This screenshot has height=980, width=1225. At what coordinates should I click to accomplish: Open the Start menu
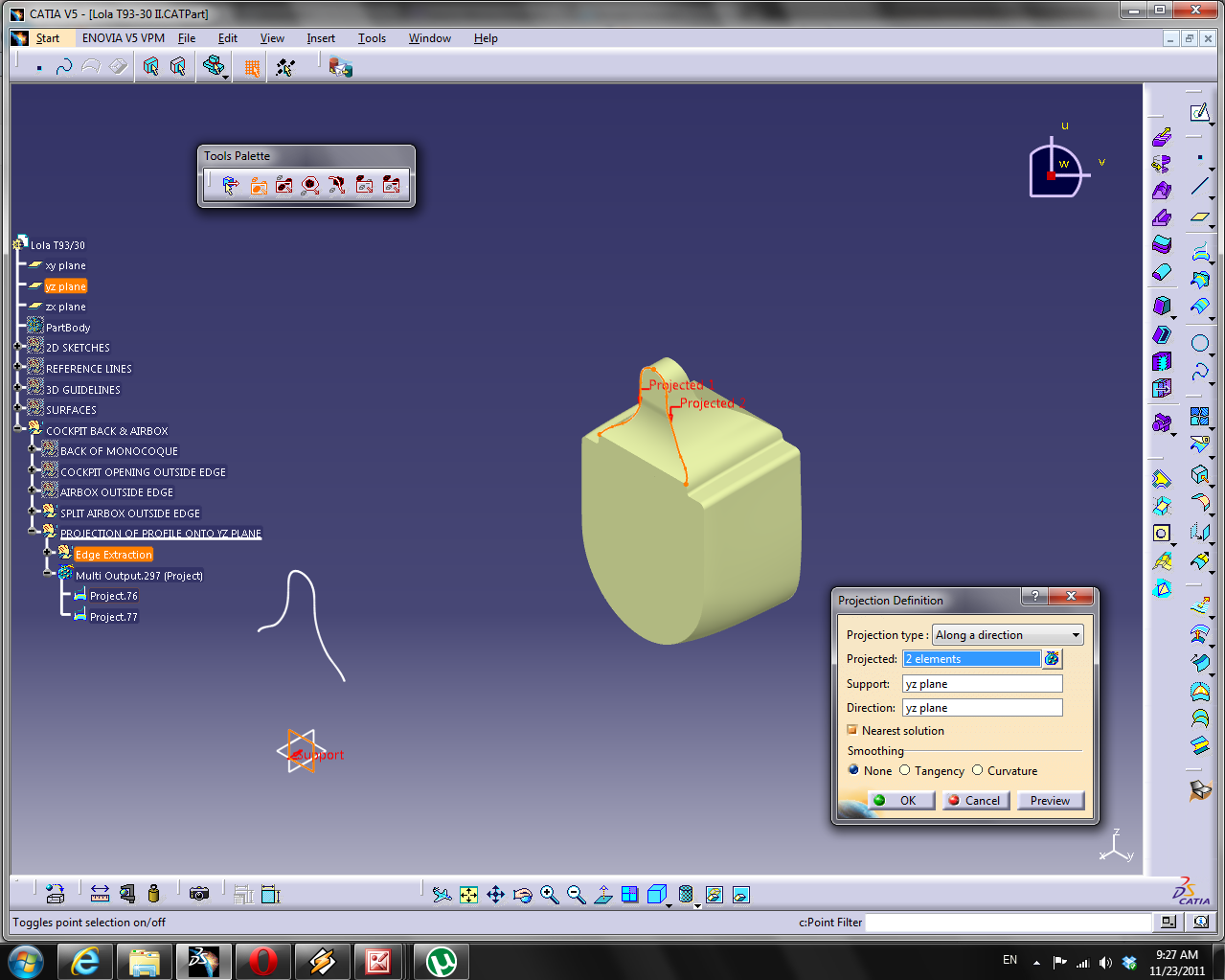pos(48,38)
